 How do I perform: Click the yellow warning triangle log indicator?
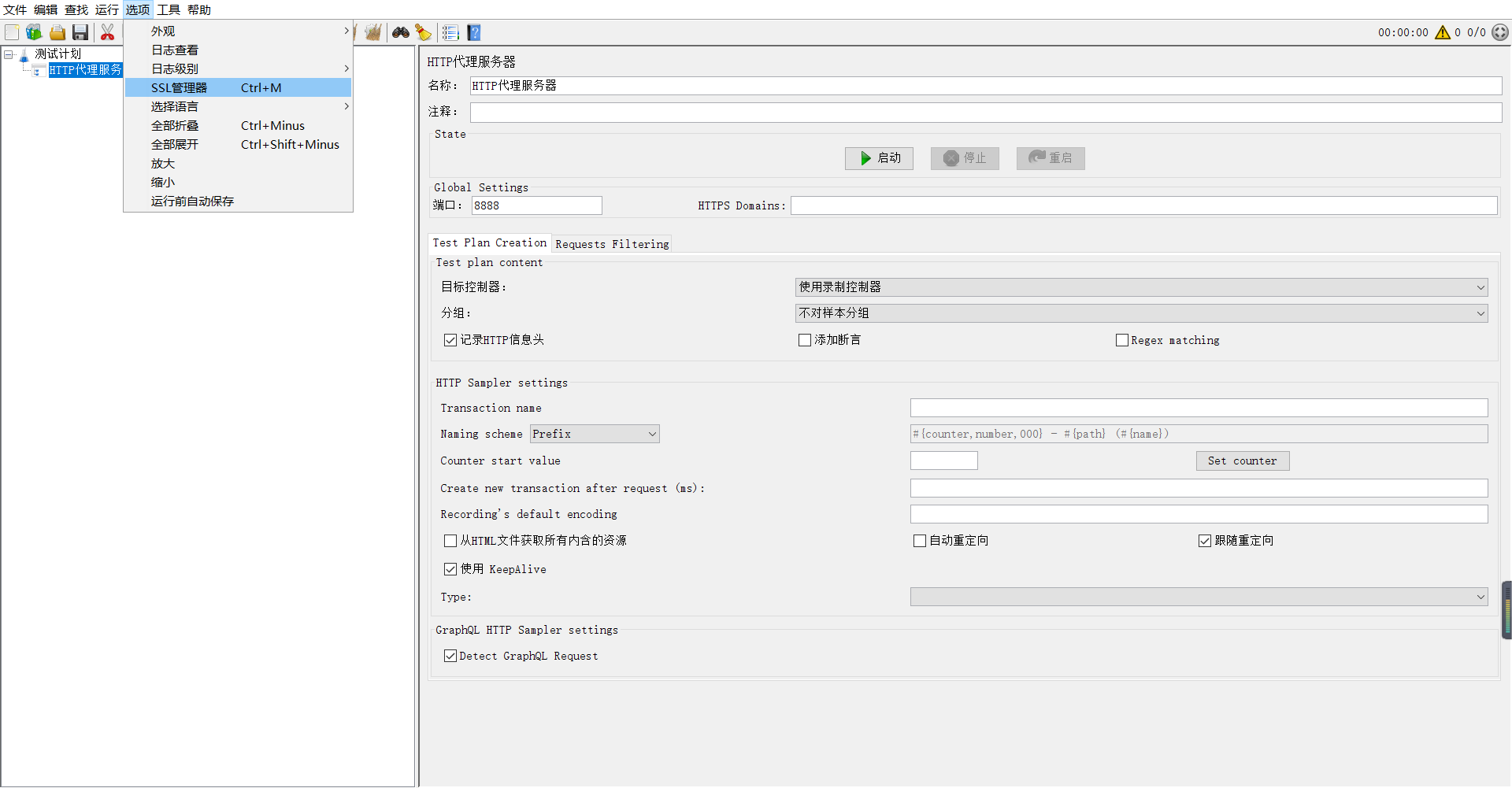(x=1443, y=32)
